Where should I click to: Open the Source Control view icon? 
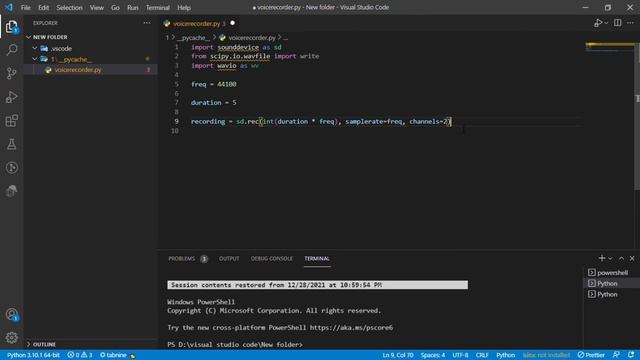pyautogui.click(x=11, y=73)
